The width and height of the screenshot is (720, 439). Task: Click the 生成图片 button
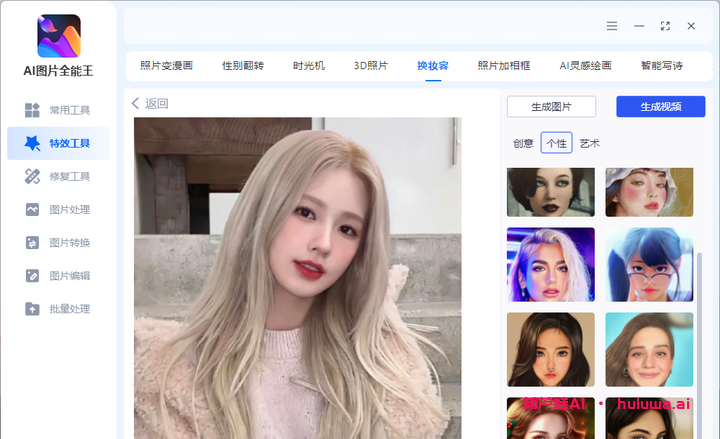coord(551,107)
